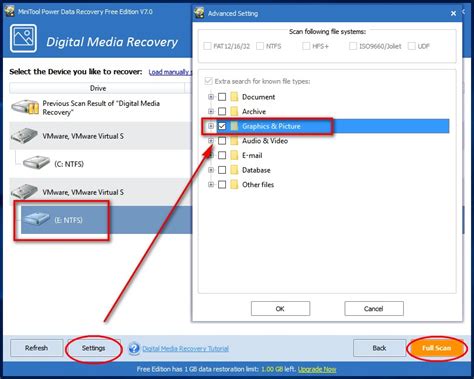Click the help question mark icon
This screenshot has width=474, height=379.
click(134, 349)
